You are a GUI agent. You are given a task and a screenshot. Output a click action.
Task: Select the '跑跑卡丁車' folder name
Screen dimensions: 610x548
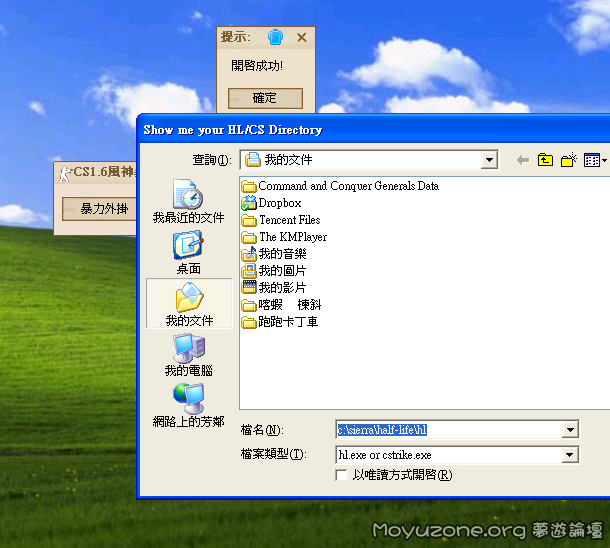tap(288, 322)
